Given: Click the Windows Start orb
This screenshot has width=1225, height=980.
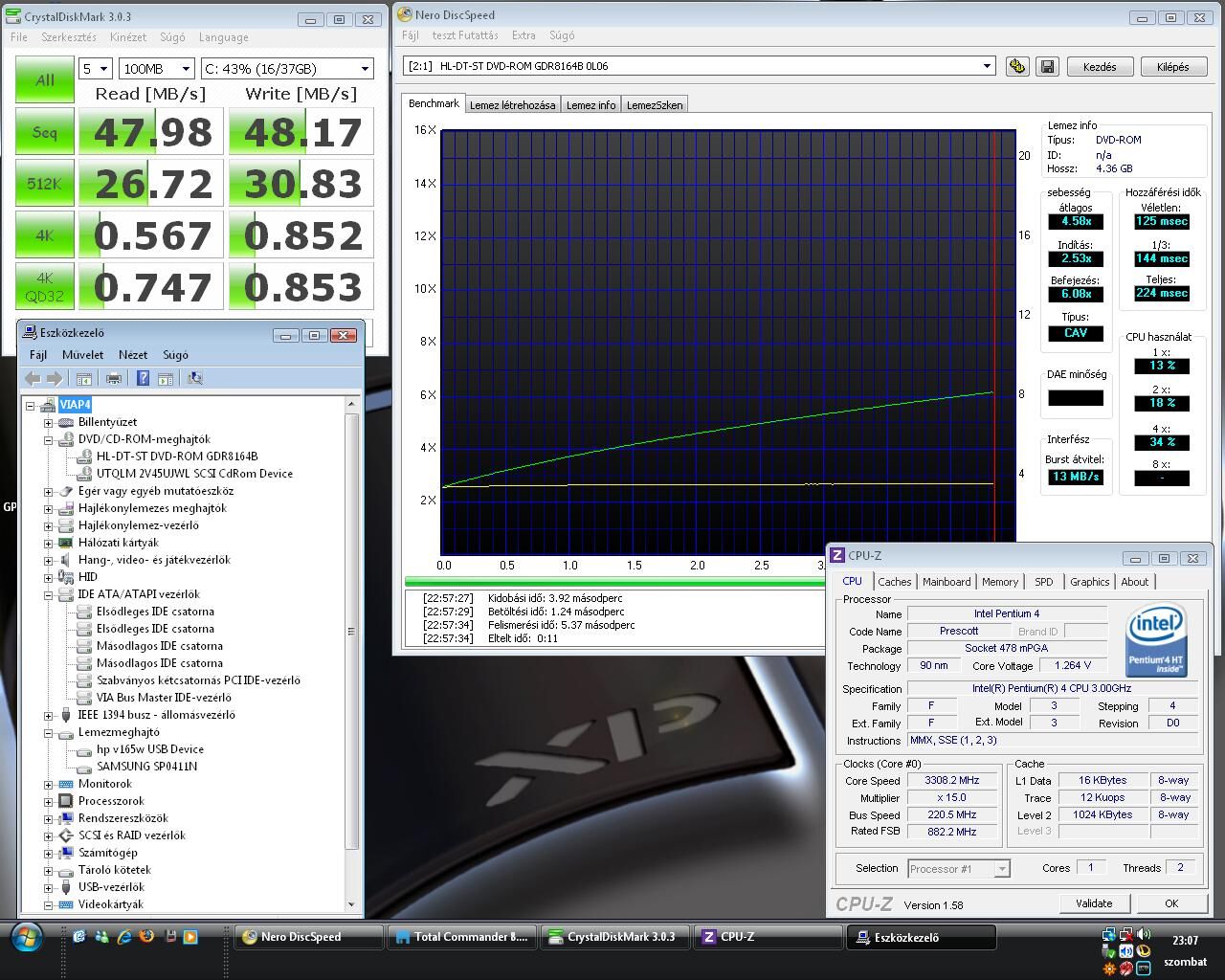Looking at the screenshot, I should 26,937.
